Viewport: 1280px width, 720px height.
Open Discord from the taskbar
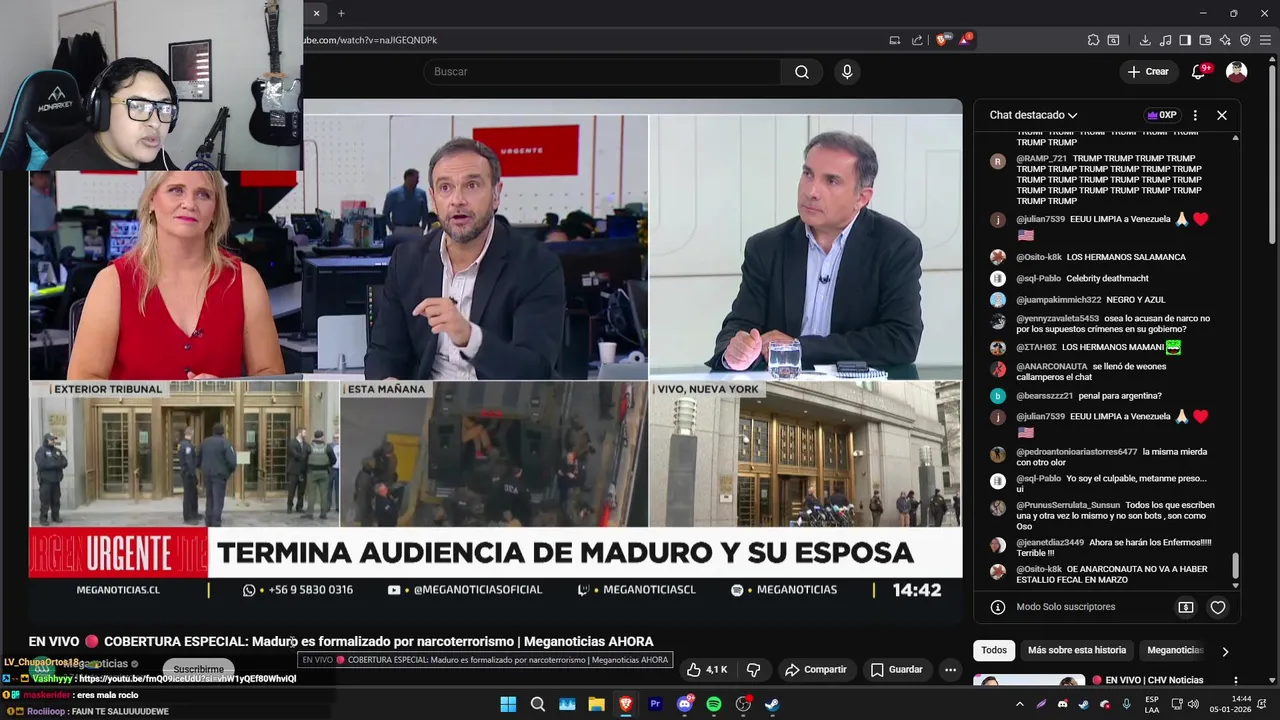click(x=684, y=704)
